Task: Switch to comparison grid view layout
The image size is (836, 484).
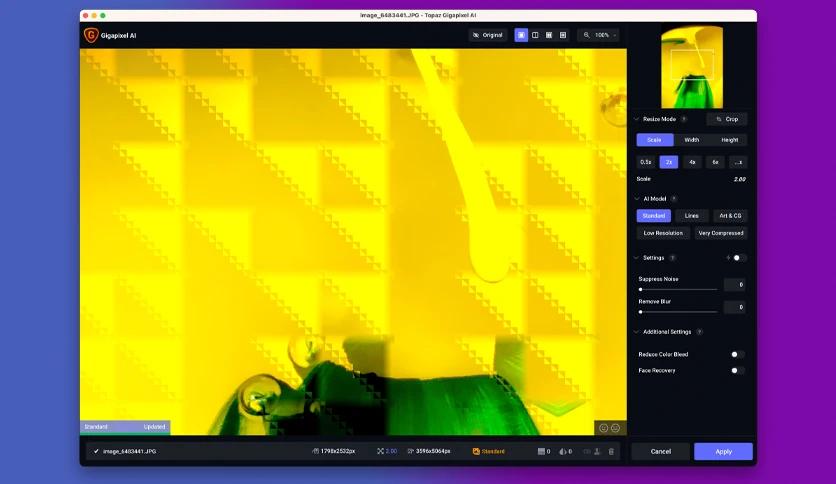Action: click(562, 35)
